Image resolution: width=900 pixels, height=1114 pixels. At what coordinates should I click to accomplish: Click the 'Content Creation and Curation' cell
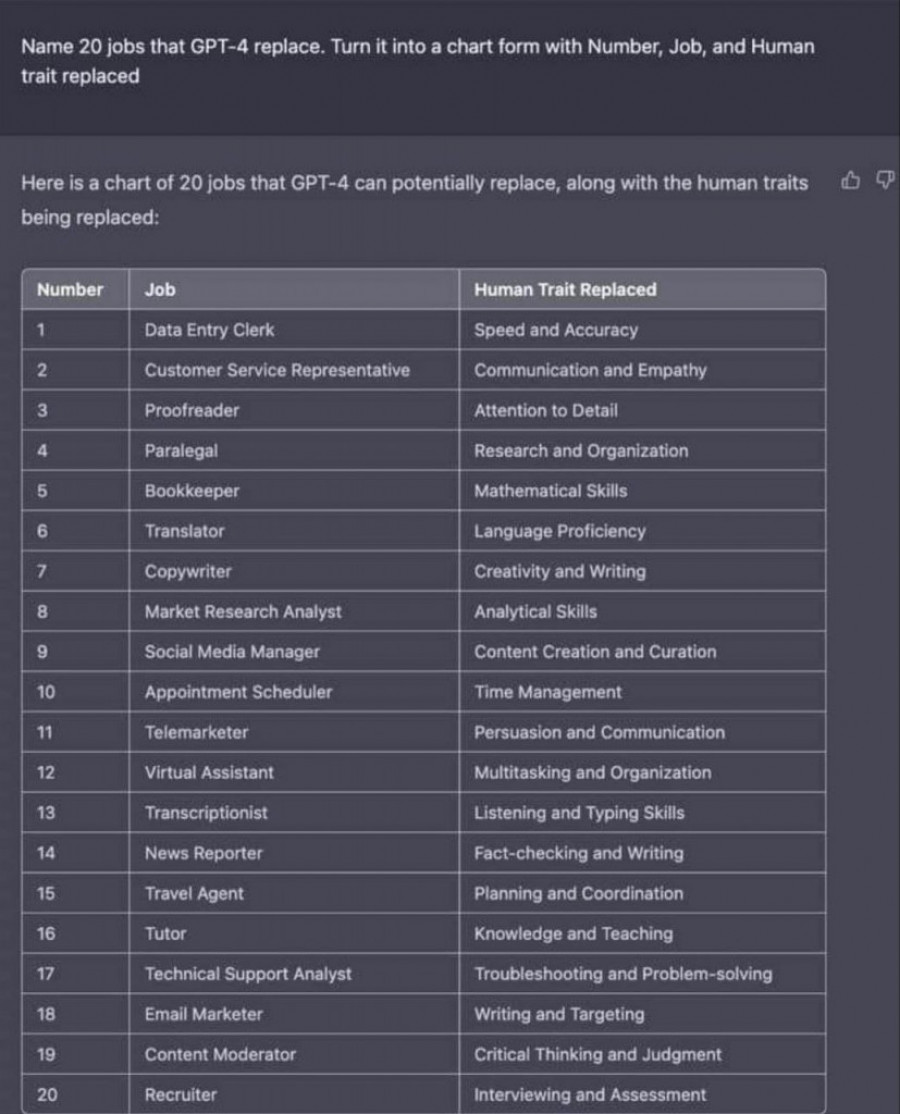click(x=595, y=652)
